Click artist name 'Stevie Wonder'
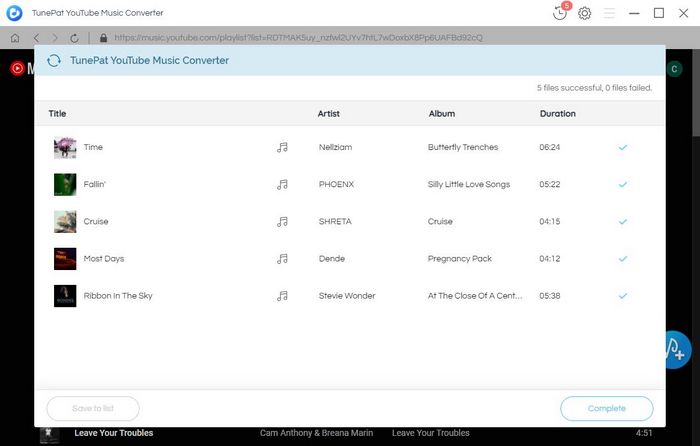The image size is (700, 446). click(347, 296)
